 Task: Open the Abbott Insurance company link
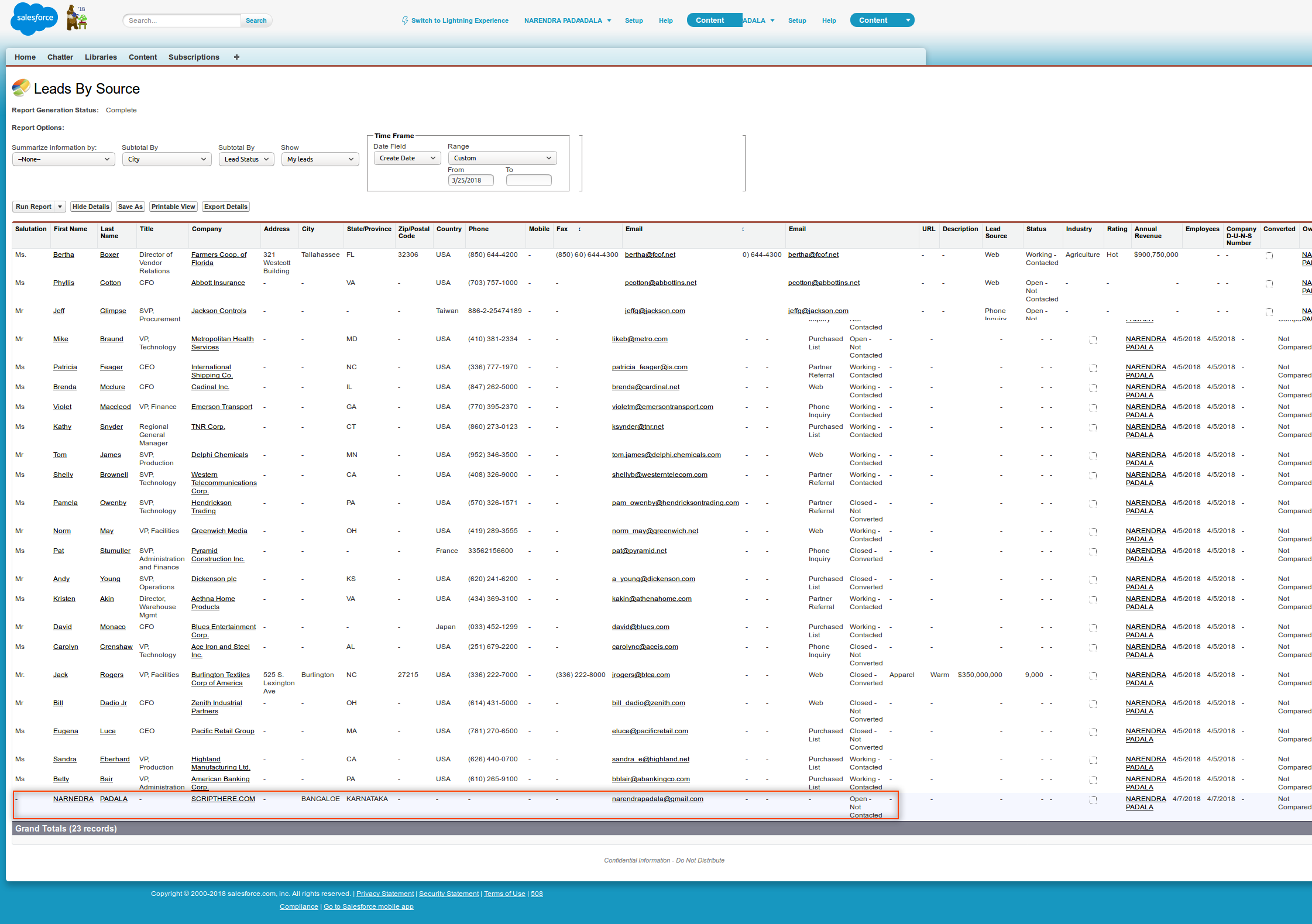point(218,283)
